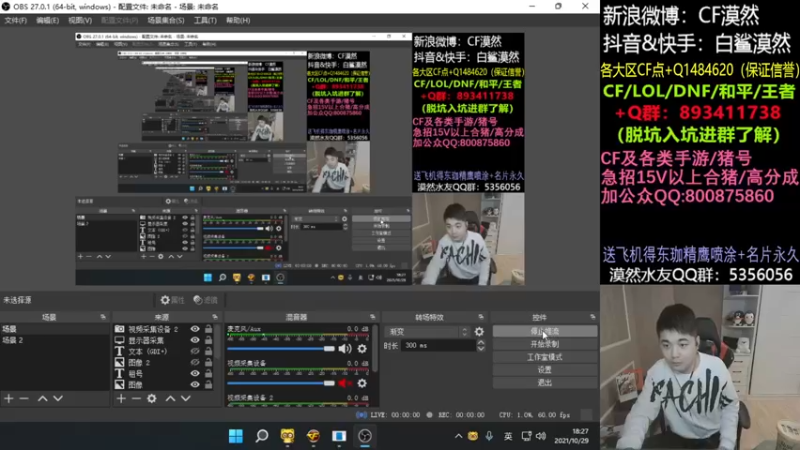The image size is (800, 450).
Task: Toggle lock on 视频采集设备 2 source
Action: (x=208, y=329)
